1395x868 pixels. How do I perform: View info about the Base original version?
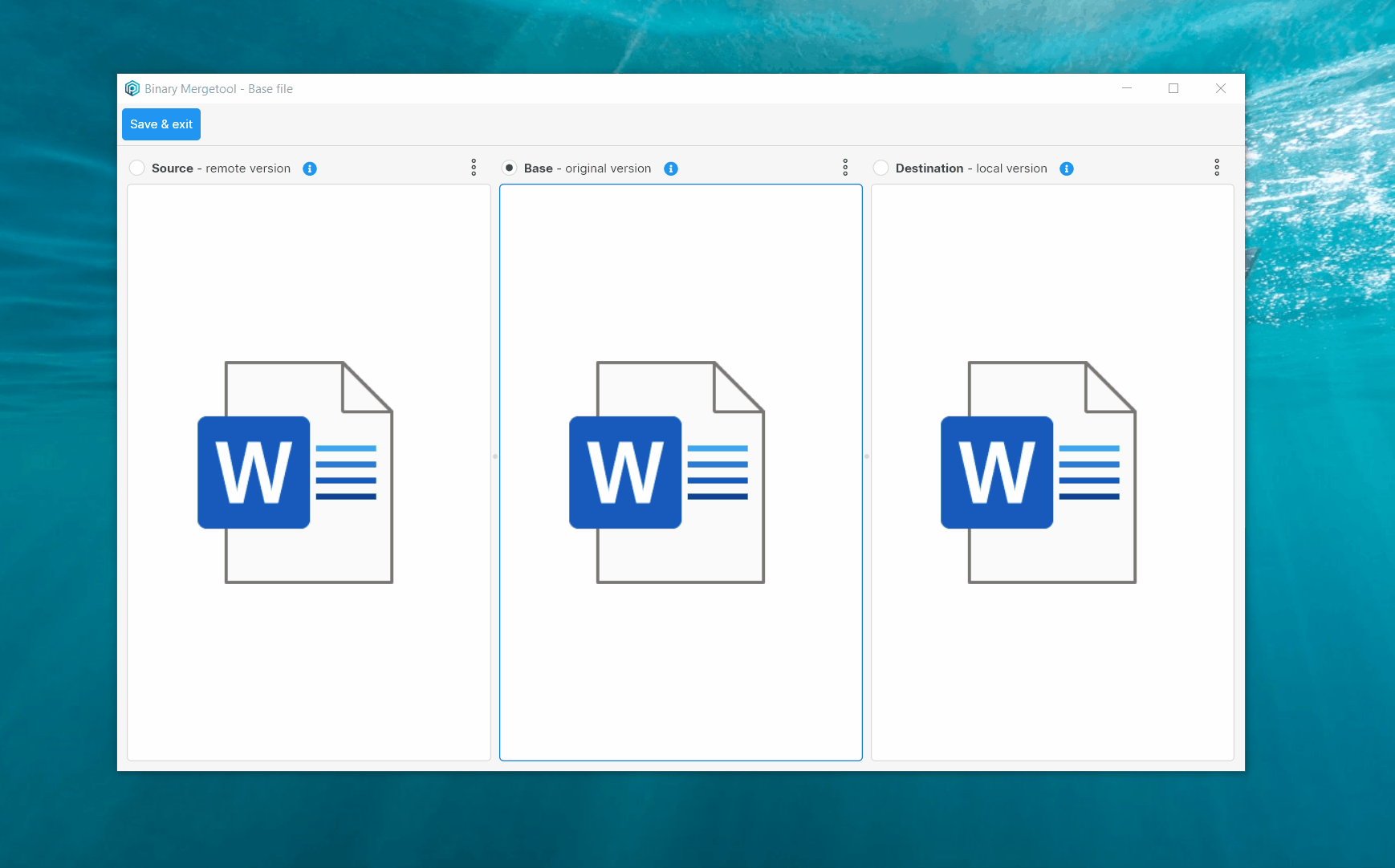pos(671,168)
